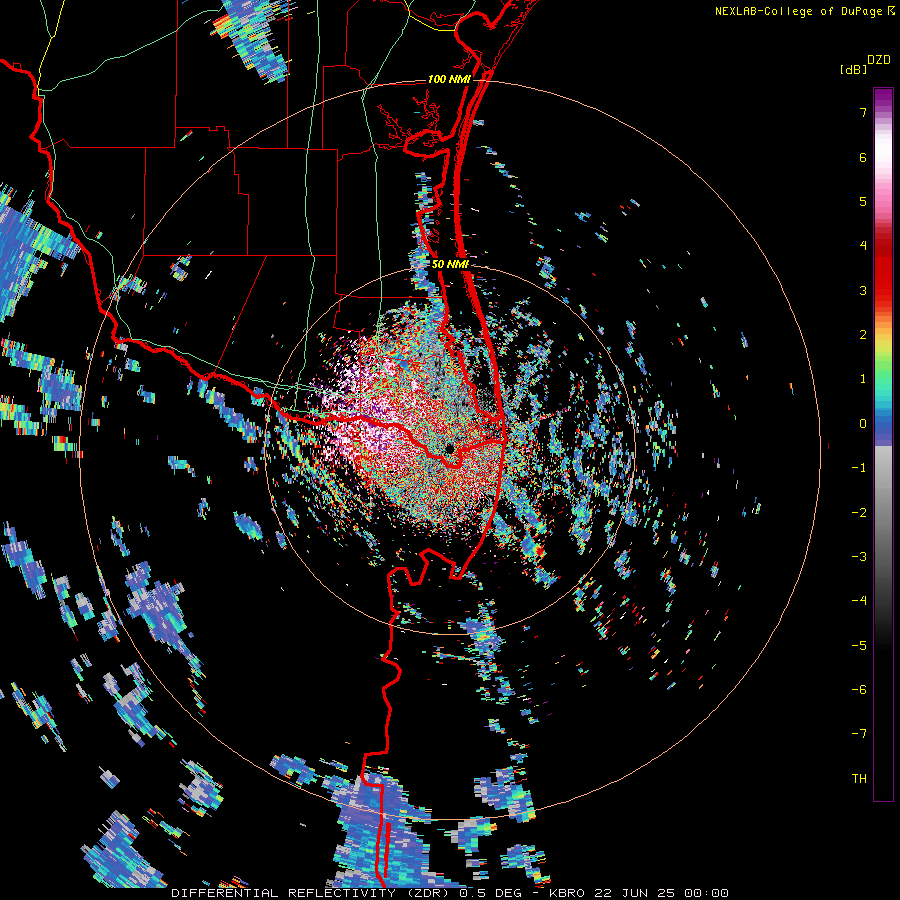Screen dimensions: 900x900
Task: Click the -3 tick label on the scale
Action: pos(859,557)
